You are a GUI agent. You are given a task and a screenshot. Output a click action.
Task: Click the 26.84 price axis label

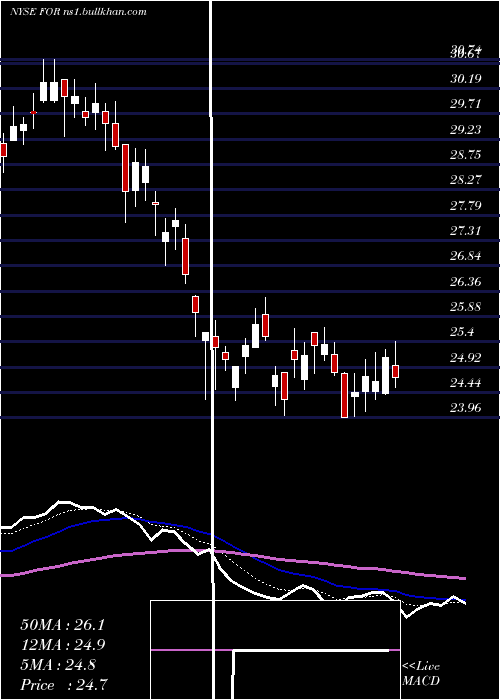(466, 256)
